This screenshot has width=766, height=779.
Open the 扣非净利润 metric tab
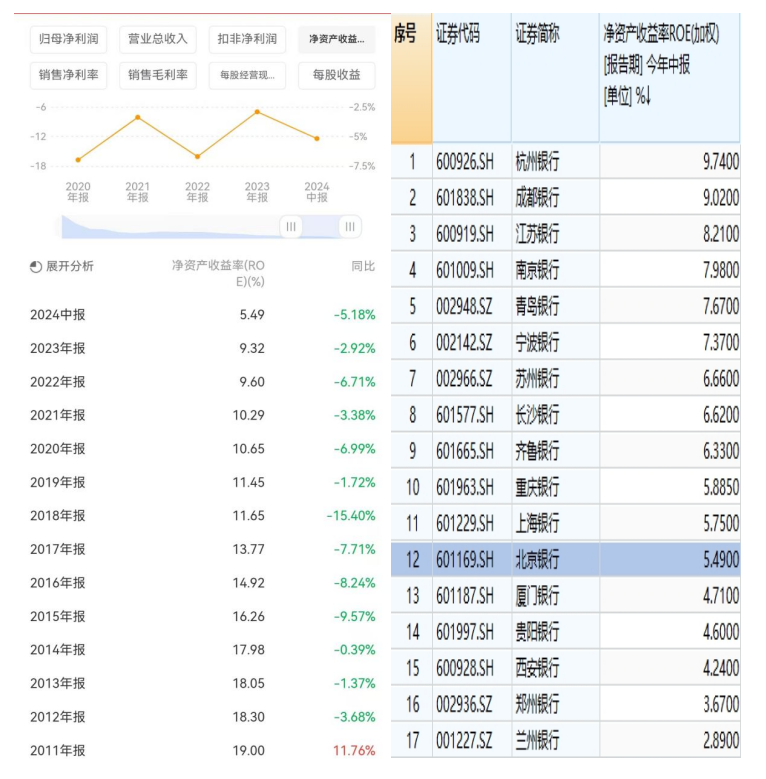[x=248, y=39]
